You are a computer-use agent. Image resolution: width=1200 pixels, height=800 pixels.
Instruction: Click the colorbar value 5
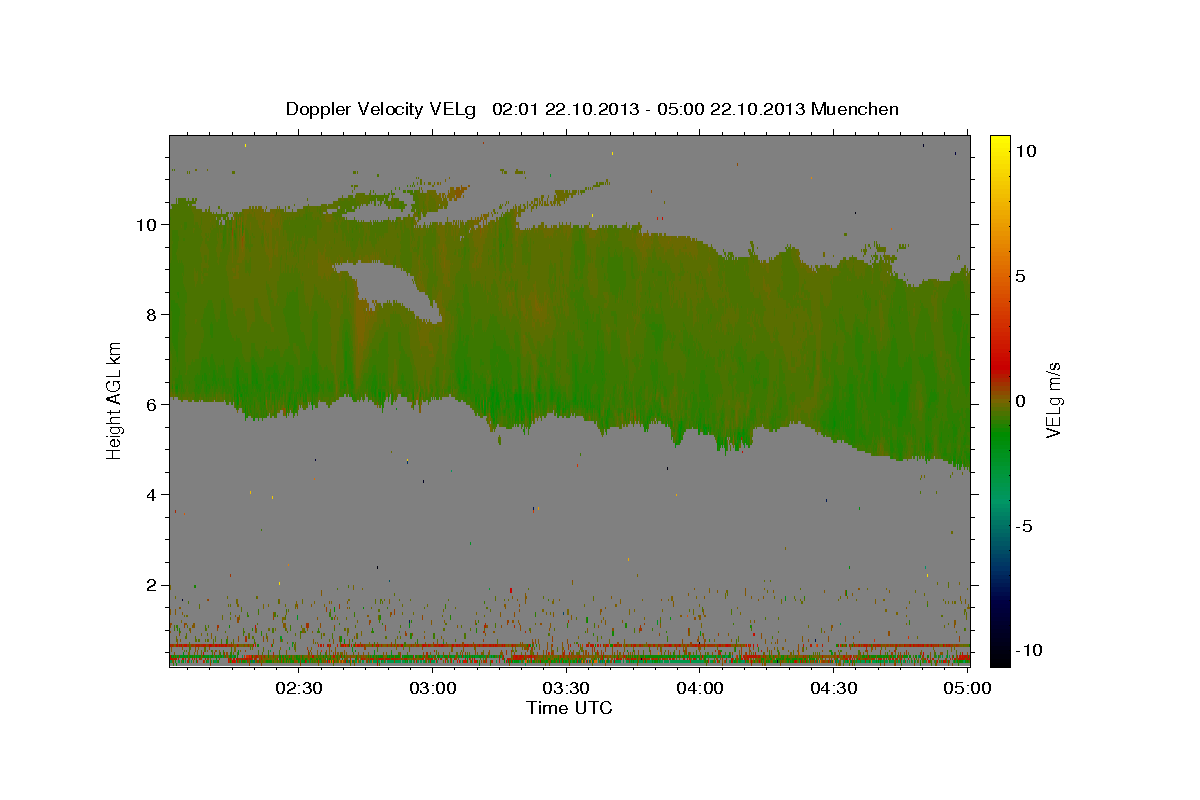pyautogui.click(x=1021, y=275)
